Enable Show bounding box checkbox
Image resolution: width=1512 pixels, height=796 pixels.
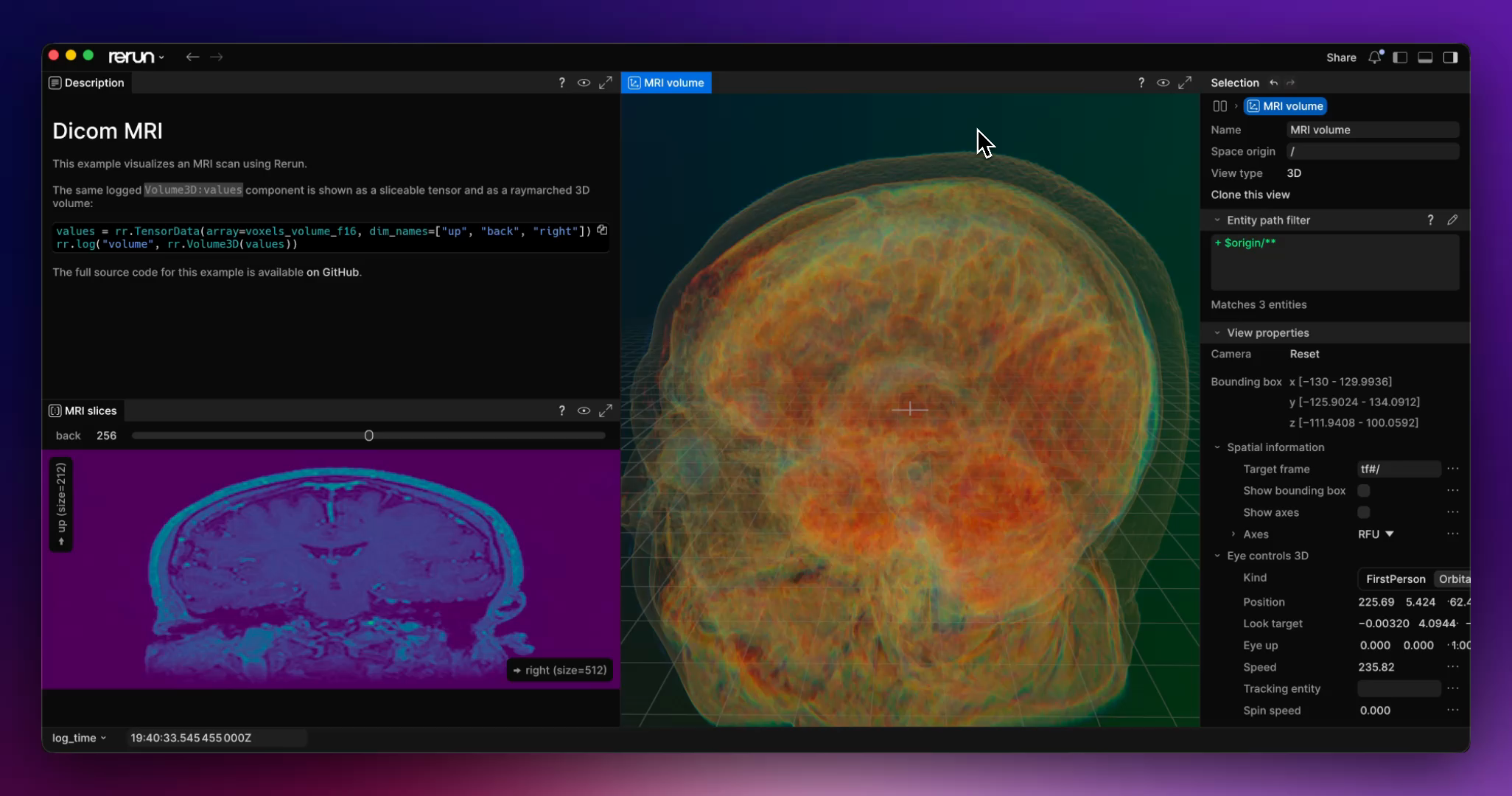pos(1364,491)
